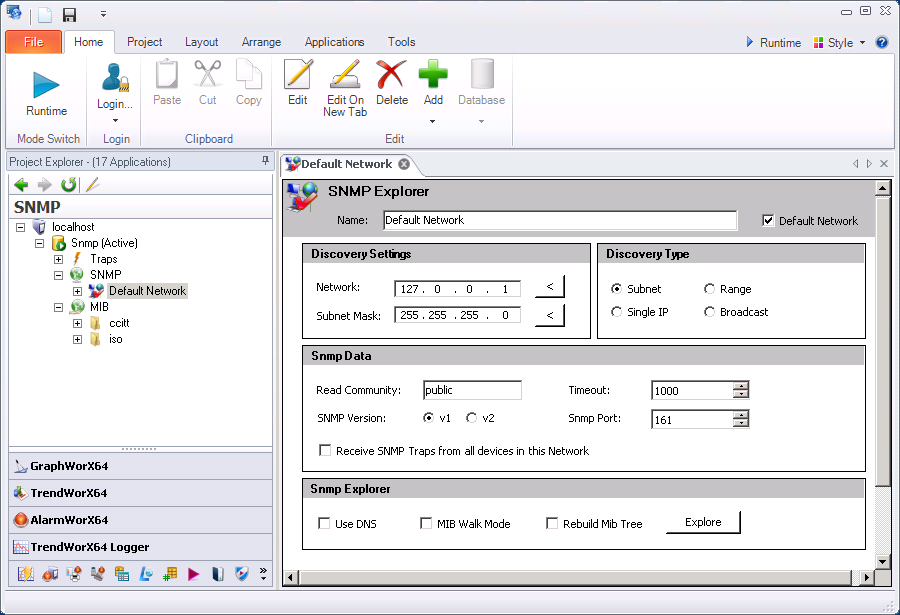
Task: Expand the ccitt MIB folder
Action: pos(77,323)
